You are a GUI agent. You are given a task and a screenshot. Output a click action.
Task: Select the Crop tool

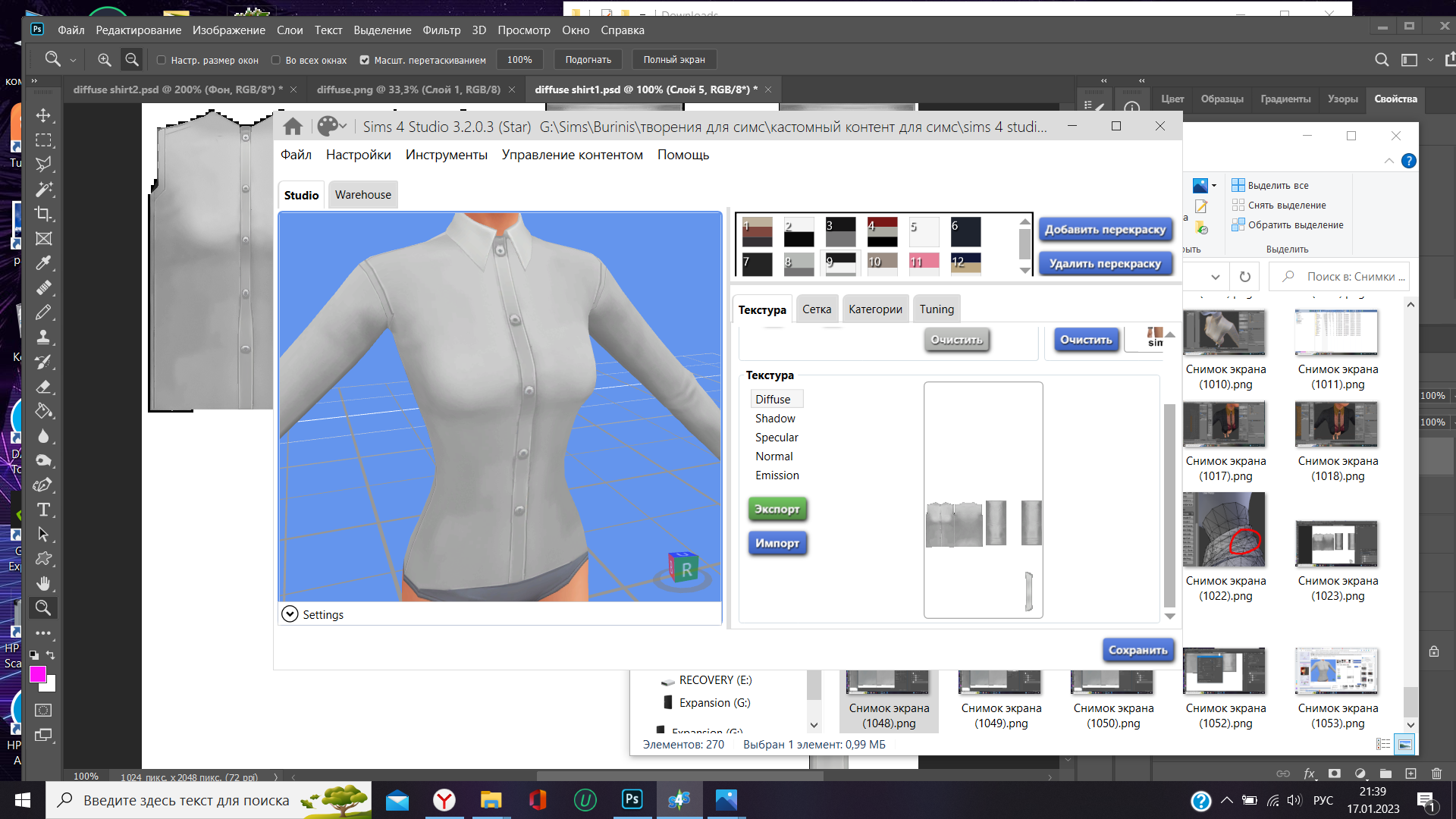point(43,214)
